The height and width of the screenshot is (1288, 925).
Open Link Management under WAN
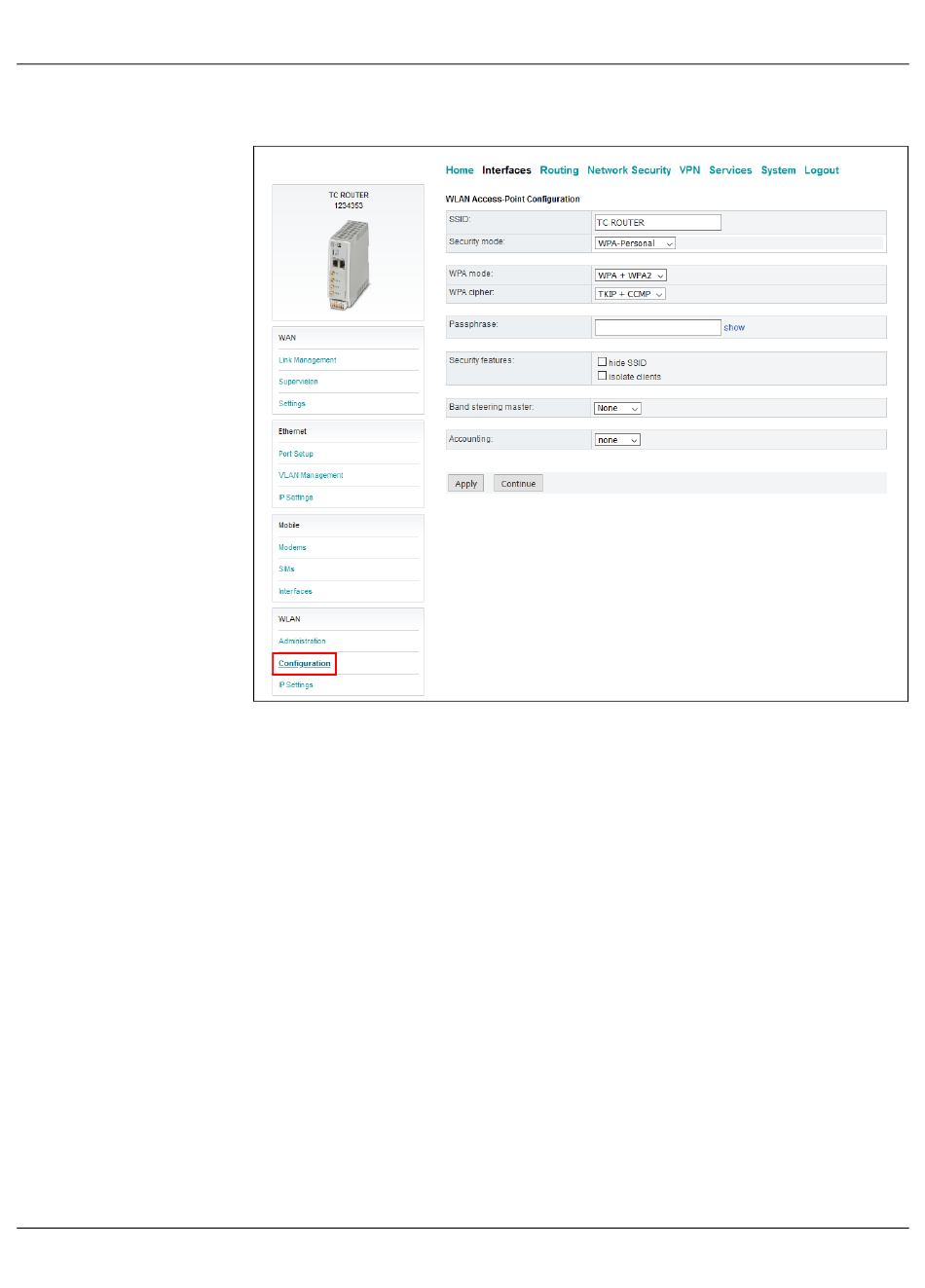(308, 360)
